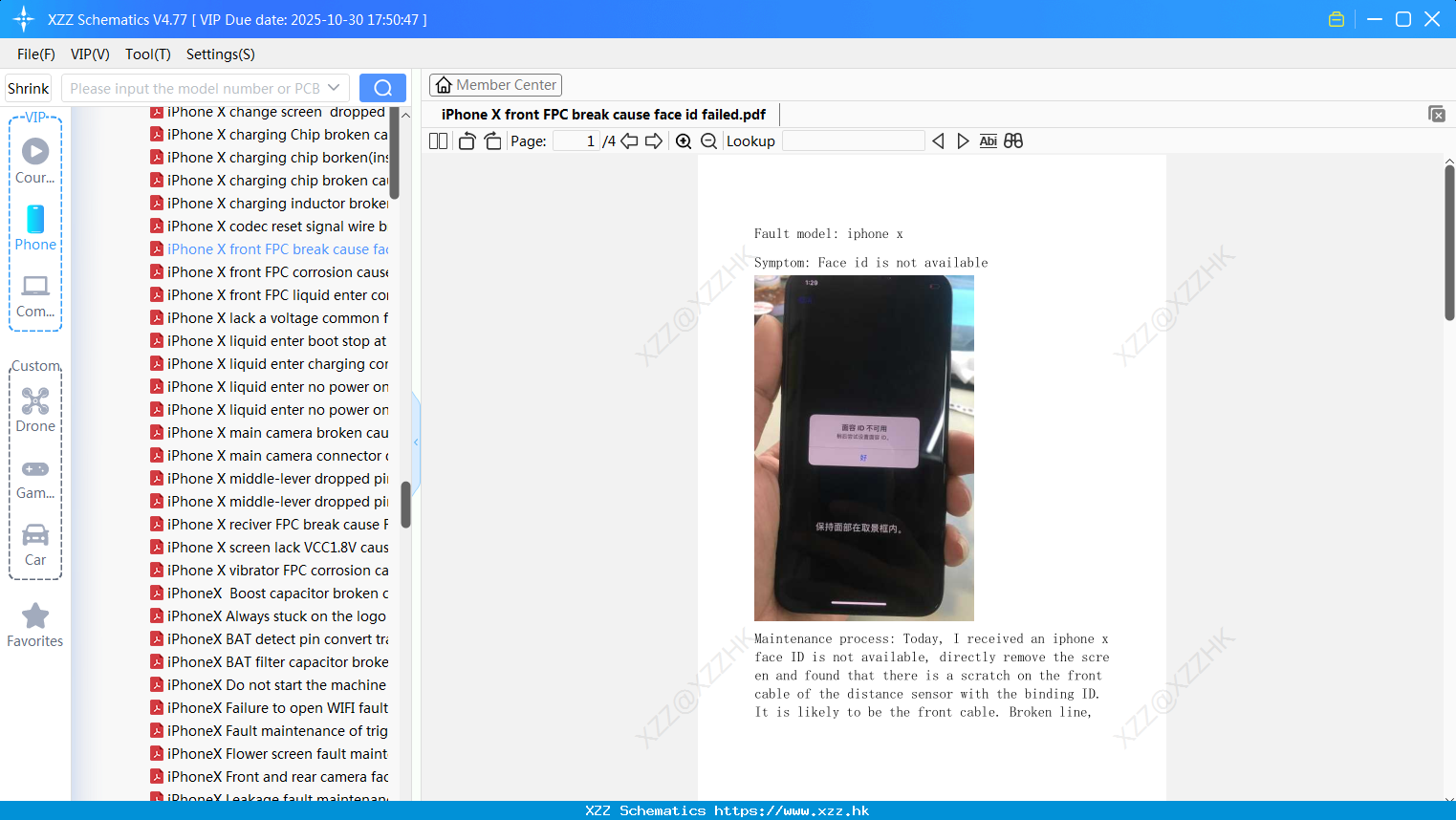Viewport: 1456px width, 820px height.
Task: Open the Car category
Action: point(35,546)
